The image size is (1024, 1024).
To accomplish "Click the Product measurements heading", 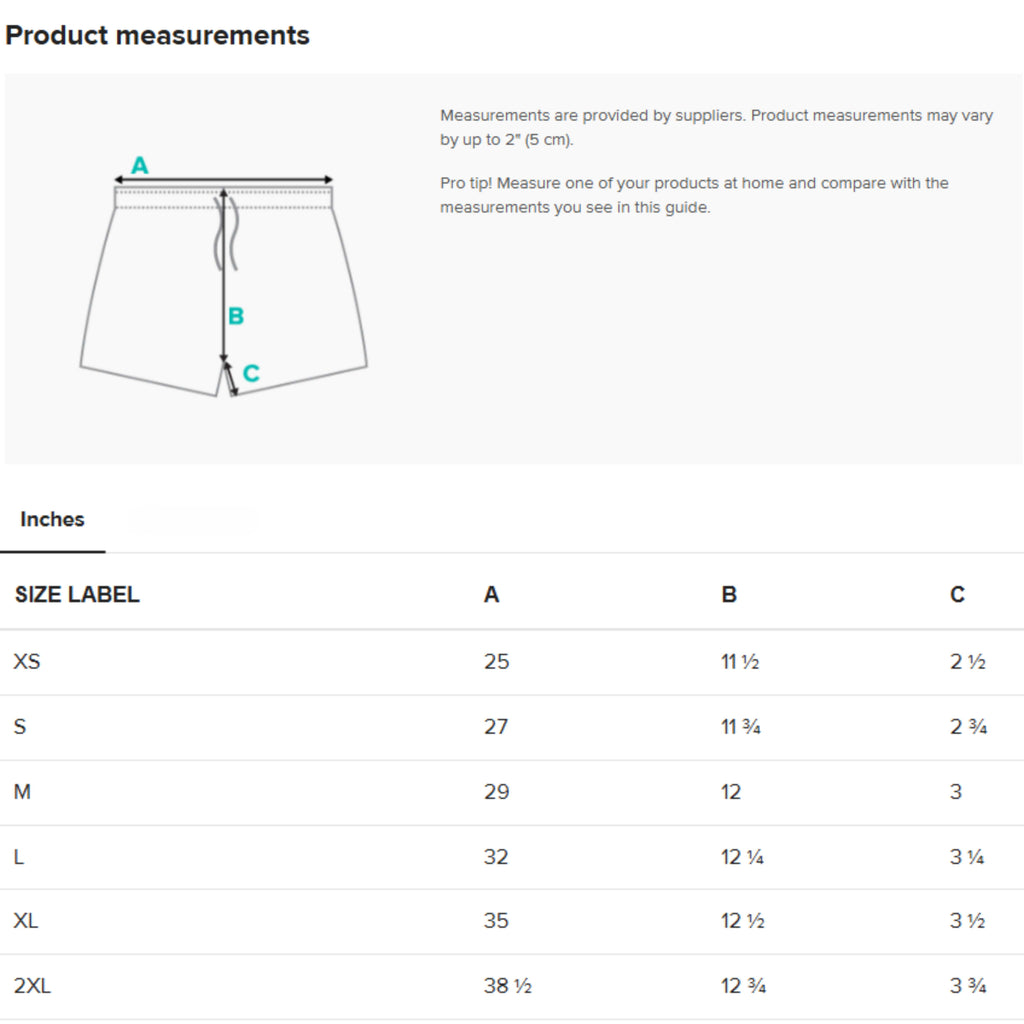I will coord(158,35).
